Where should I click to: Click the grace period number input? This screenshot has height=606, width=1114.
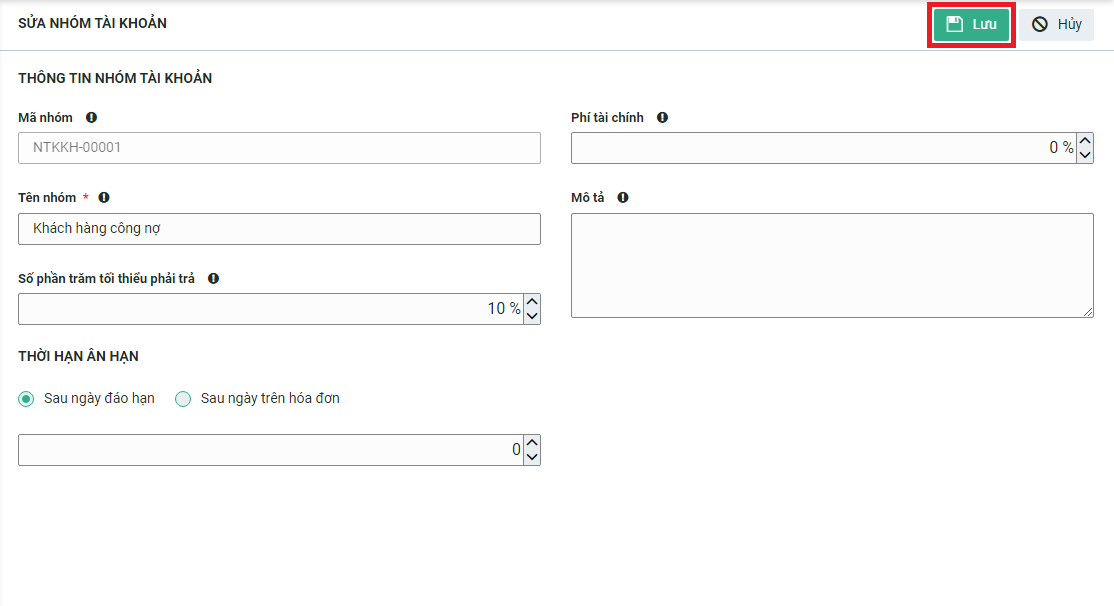pyautogui.click(x=271, y=450)
